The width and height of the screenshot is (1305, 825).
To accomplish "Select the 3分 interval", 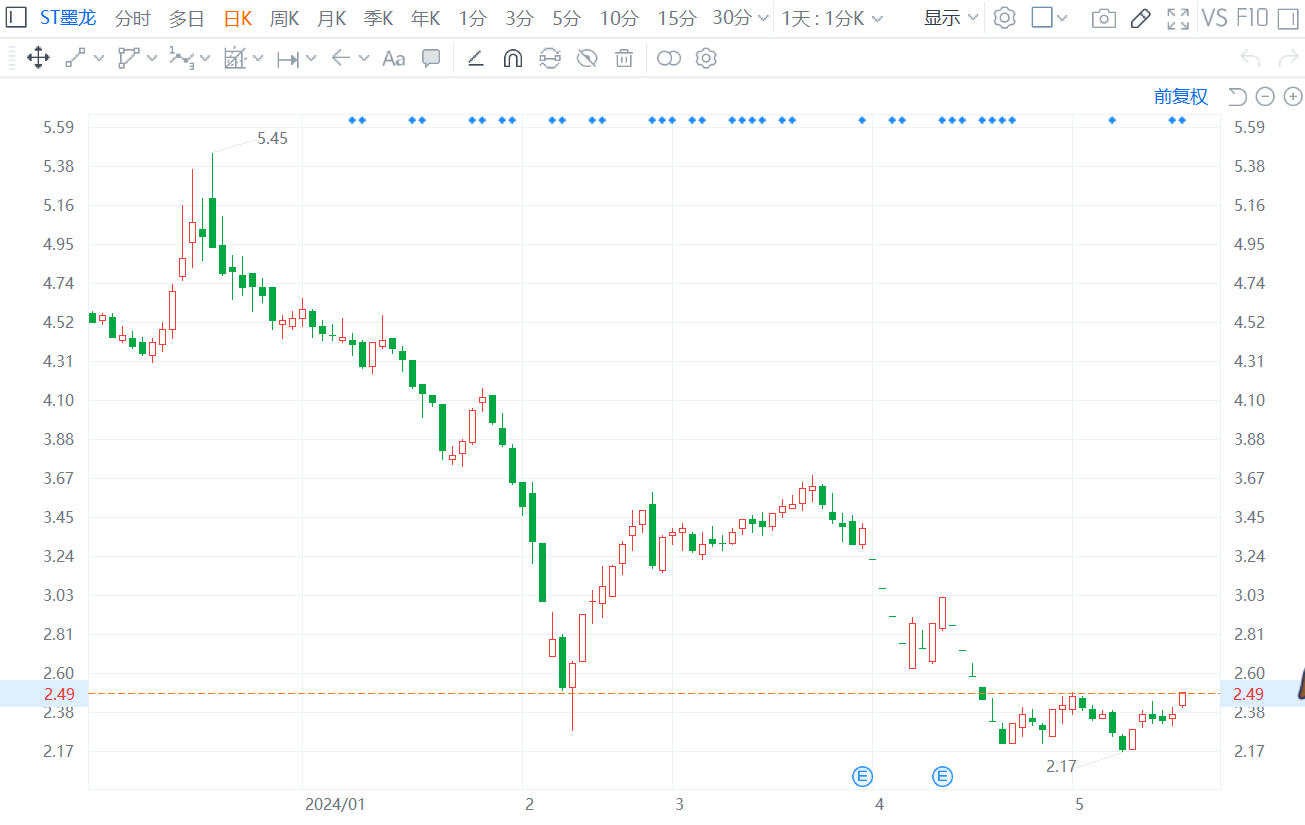I will (519, 18).
